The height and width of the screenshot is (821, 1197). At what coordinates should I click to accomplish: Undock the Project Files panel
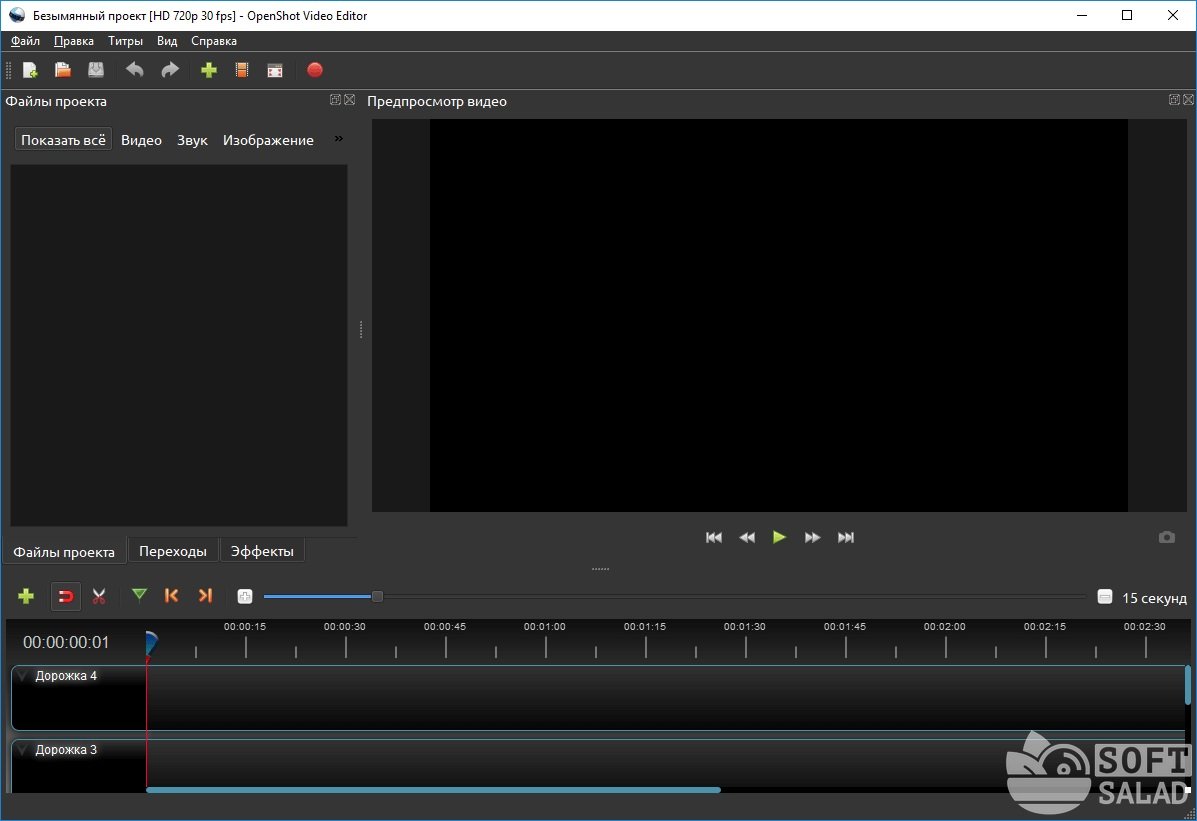click(x=335, y=100)
